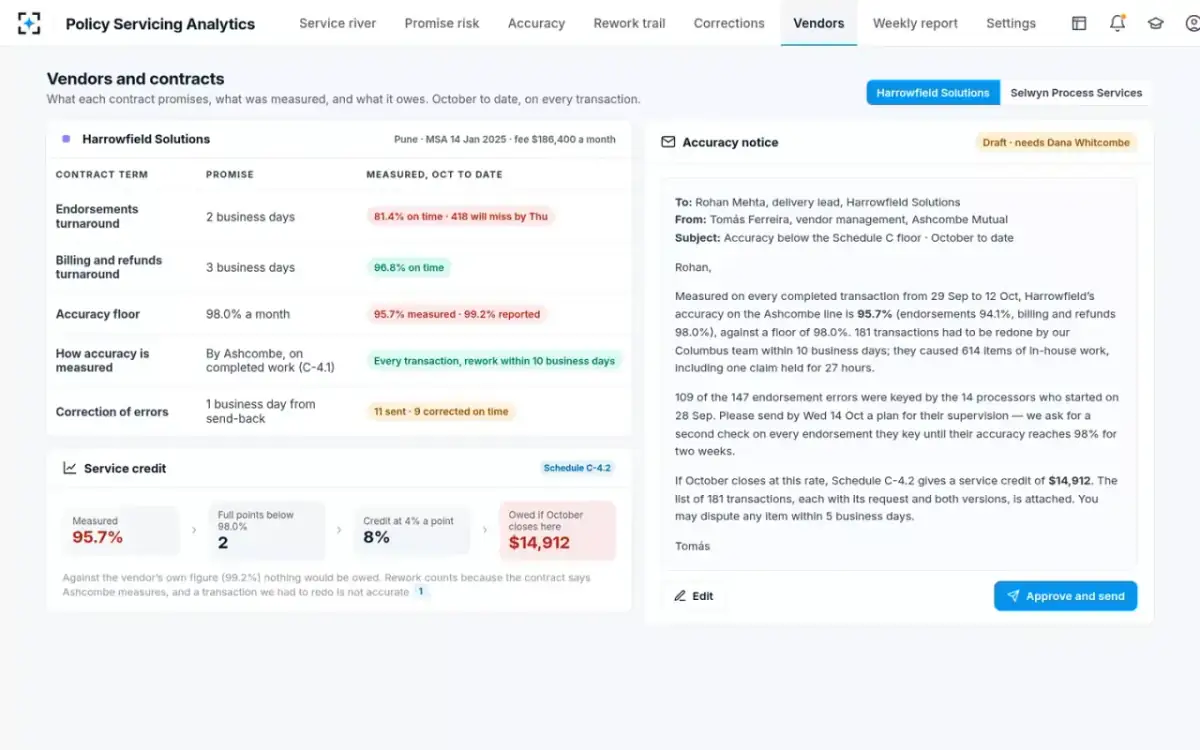
Task: Click the By Ashcombe, on completed work promise
Action: click(x=270, y=360)
